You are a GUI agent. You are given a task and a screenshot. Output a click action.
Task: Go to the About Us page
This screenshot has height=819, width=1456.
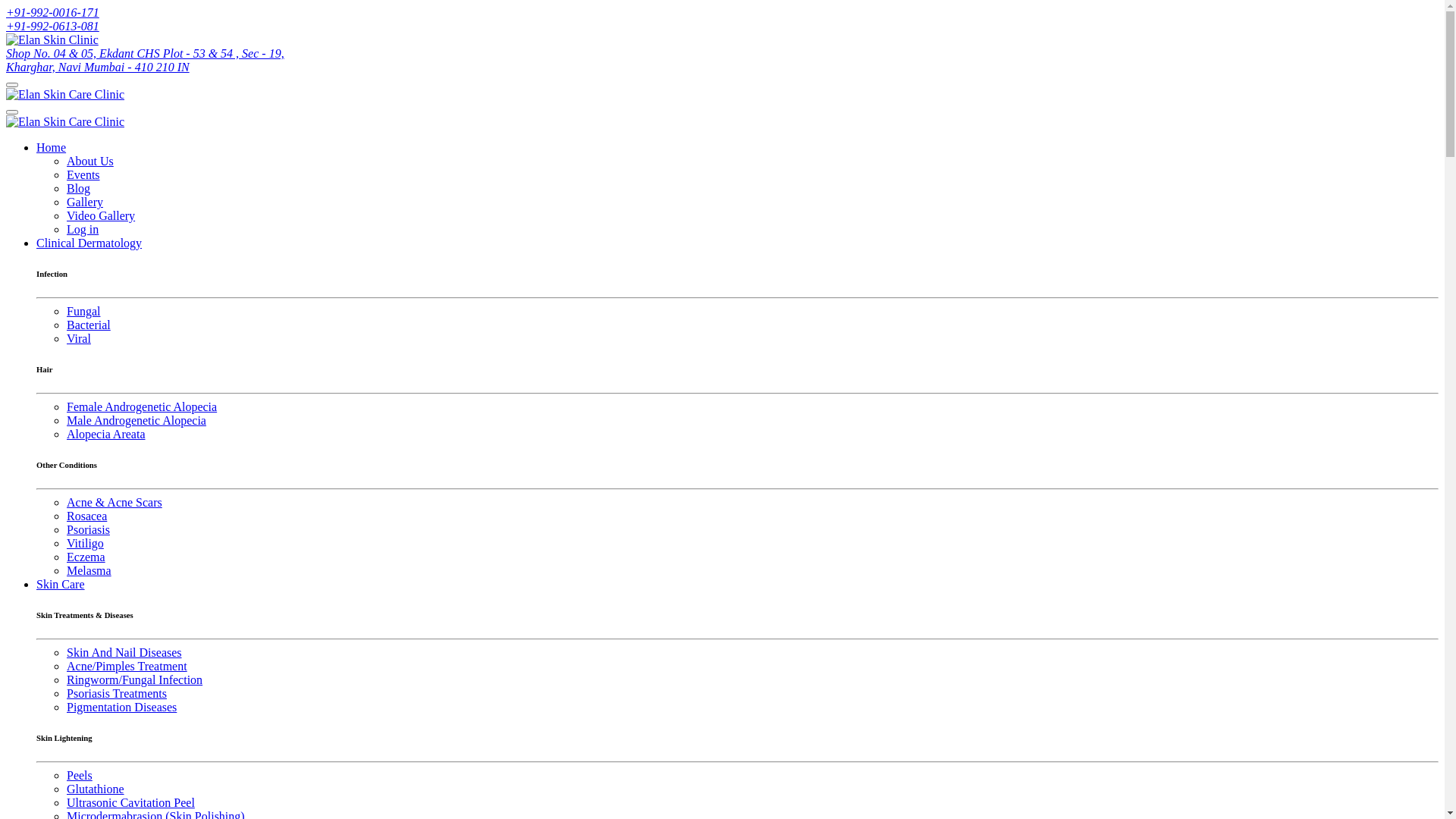pos(89,162)
